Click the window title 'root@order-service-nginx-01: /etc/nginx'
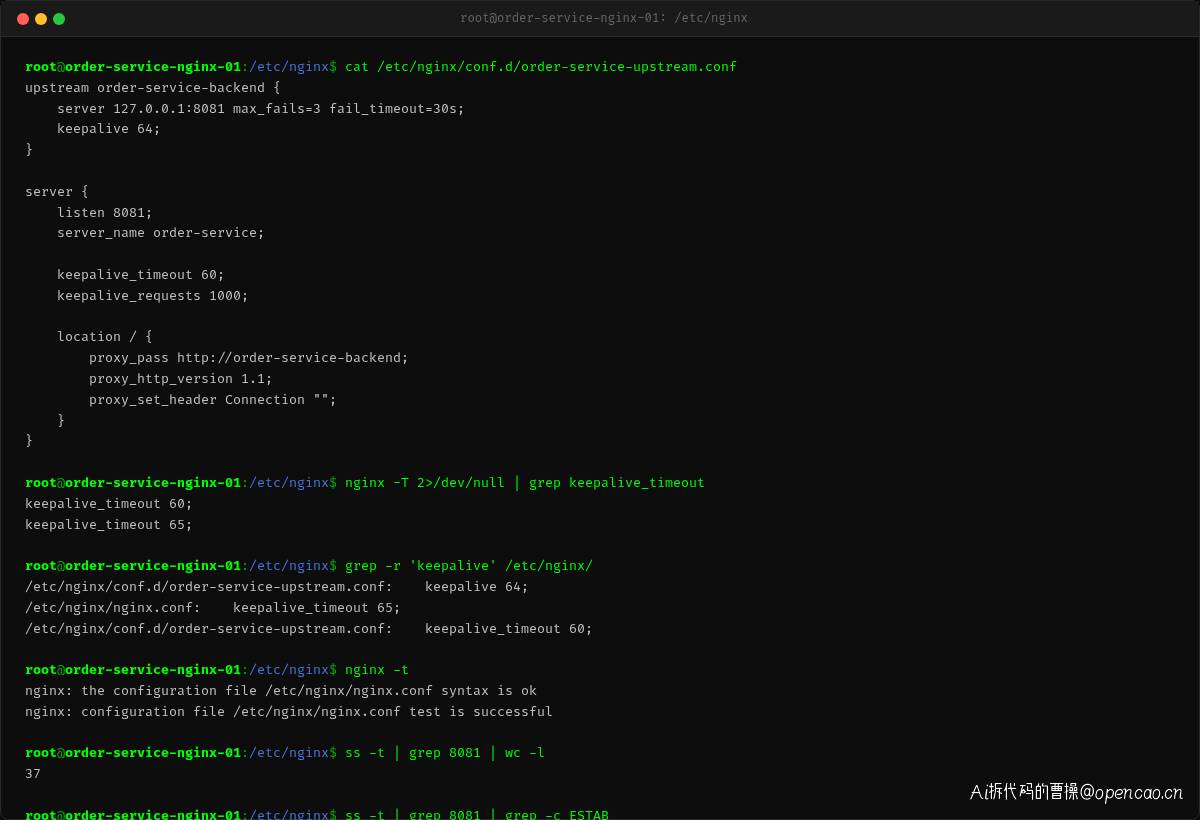 coord(604,18)
